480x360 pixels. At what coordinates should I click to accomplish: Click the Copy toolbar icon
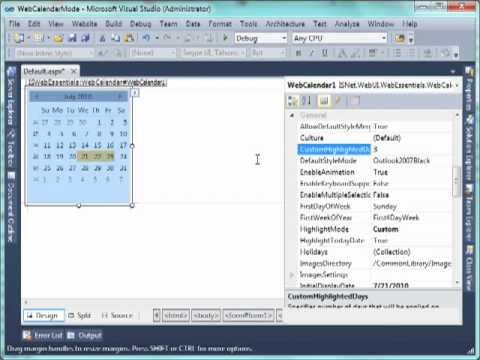coord(116,38)
